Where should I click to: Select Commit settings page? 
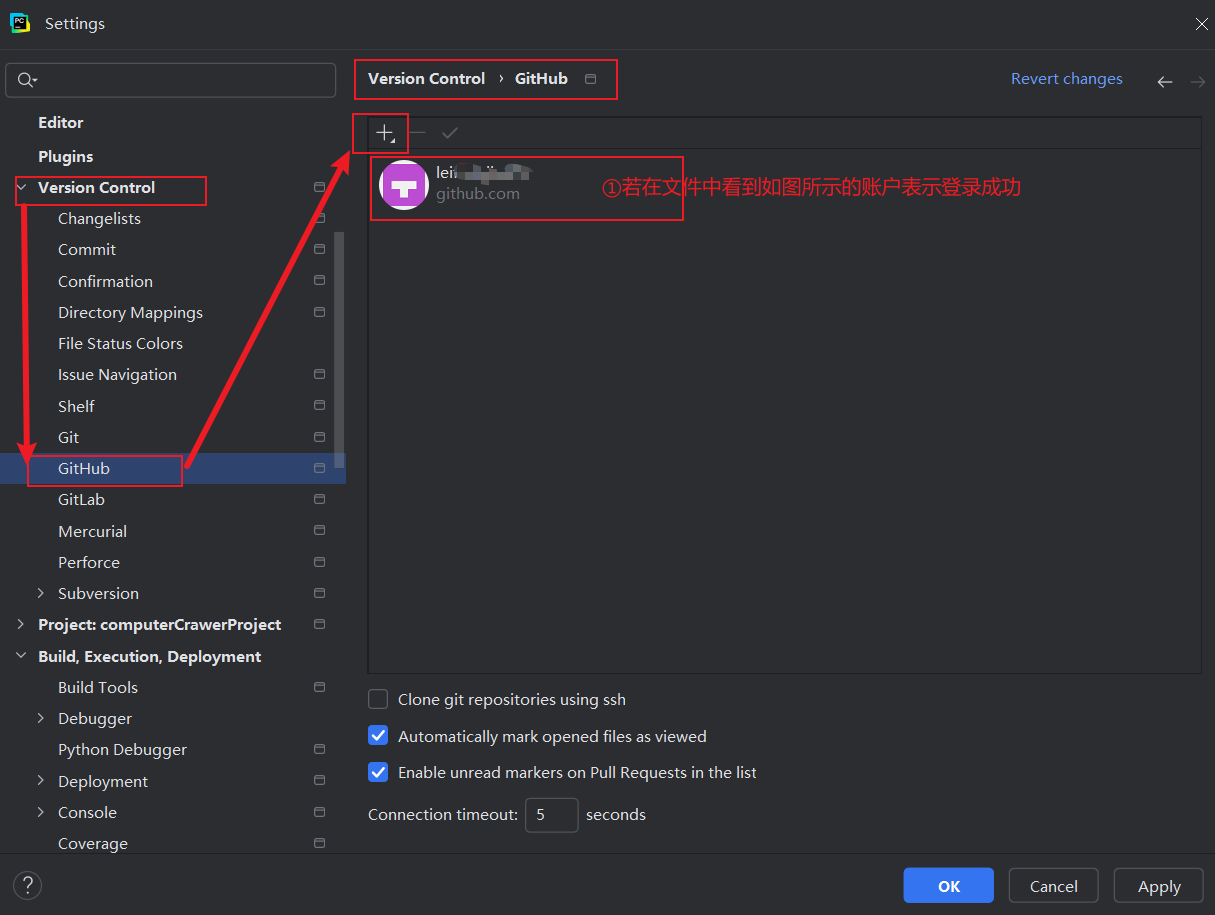(87, 249)
